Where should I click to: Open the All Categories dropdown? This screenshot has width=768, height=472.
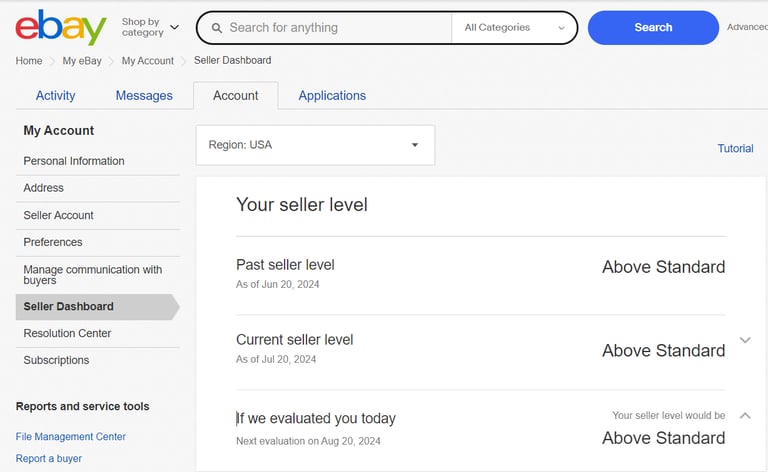(514, 28)
